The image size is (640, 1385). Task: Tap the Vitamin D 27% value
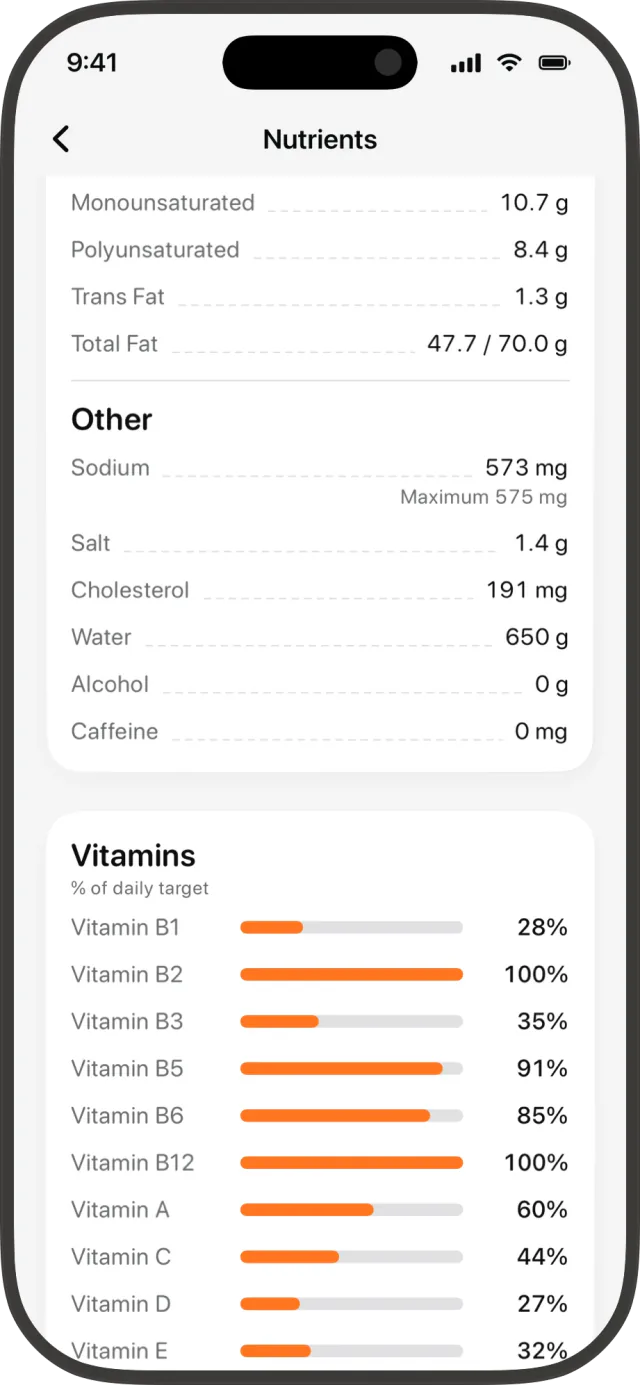pyautogui.click(x=542, y=1304)
